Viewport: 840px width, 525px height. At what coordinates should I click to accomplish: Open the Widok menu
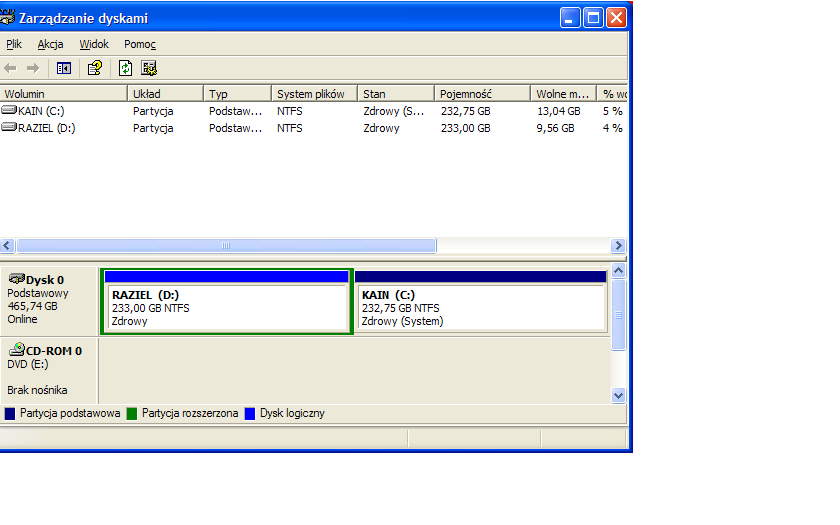tap(94, 44)
